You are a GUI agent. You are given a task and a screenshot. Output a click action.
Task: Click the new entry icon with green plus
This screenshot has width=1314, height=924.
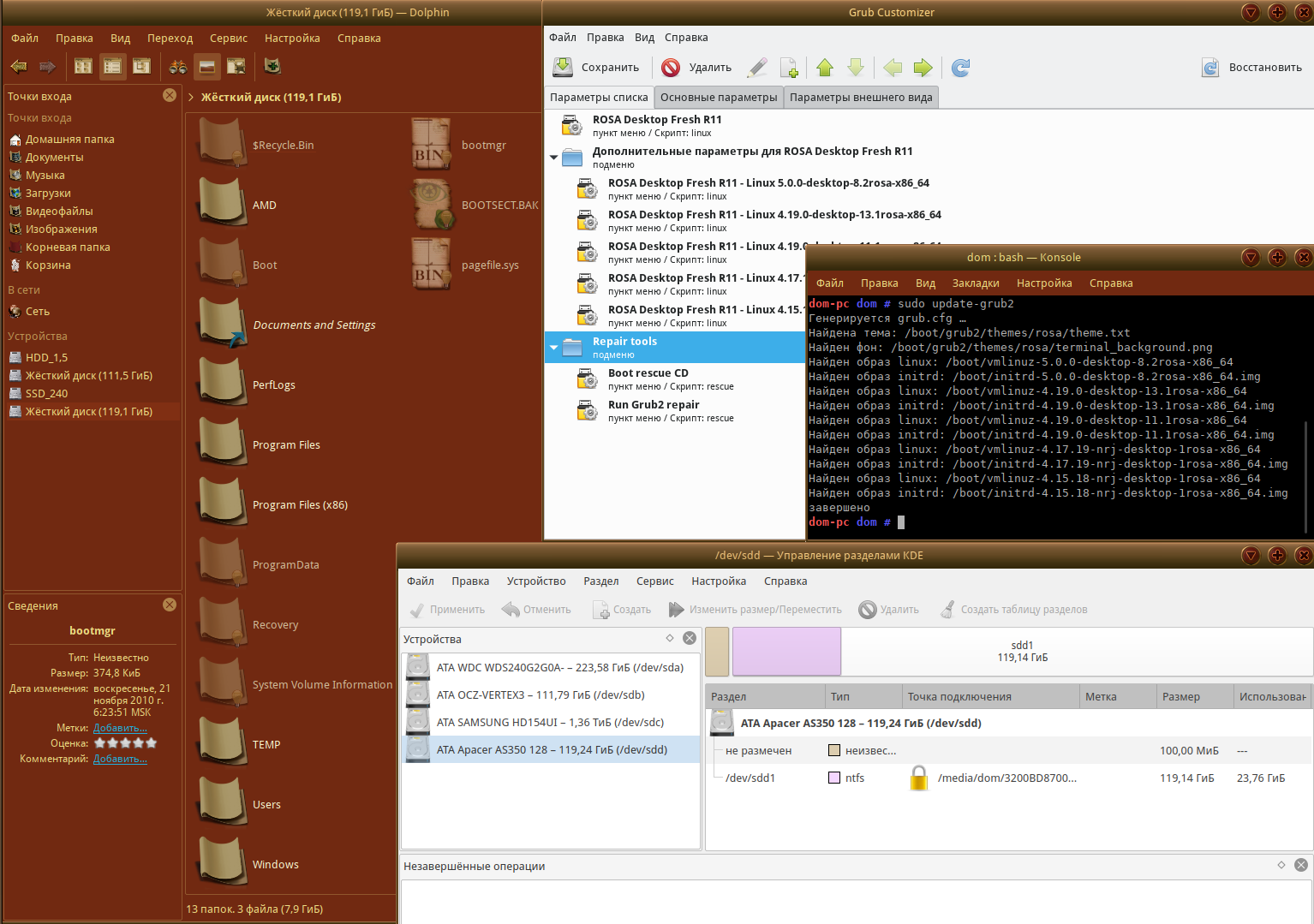789,68
